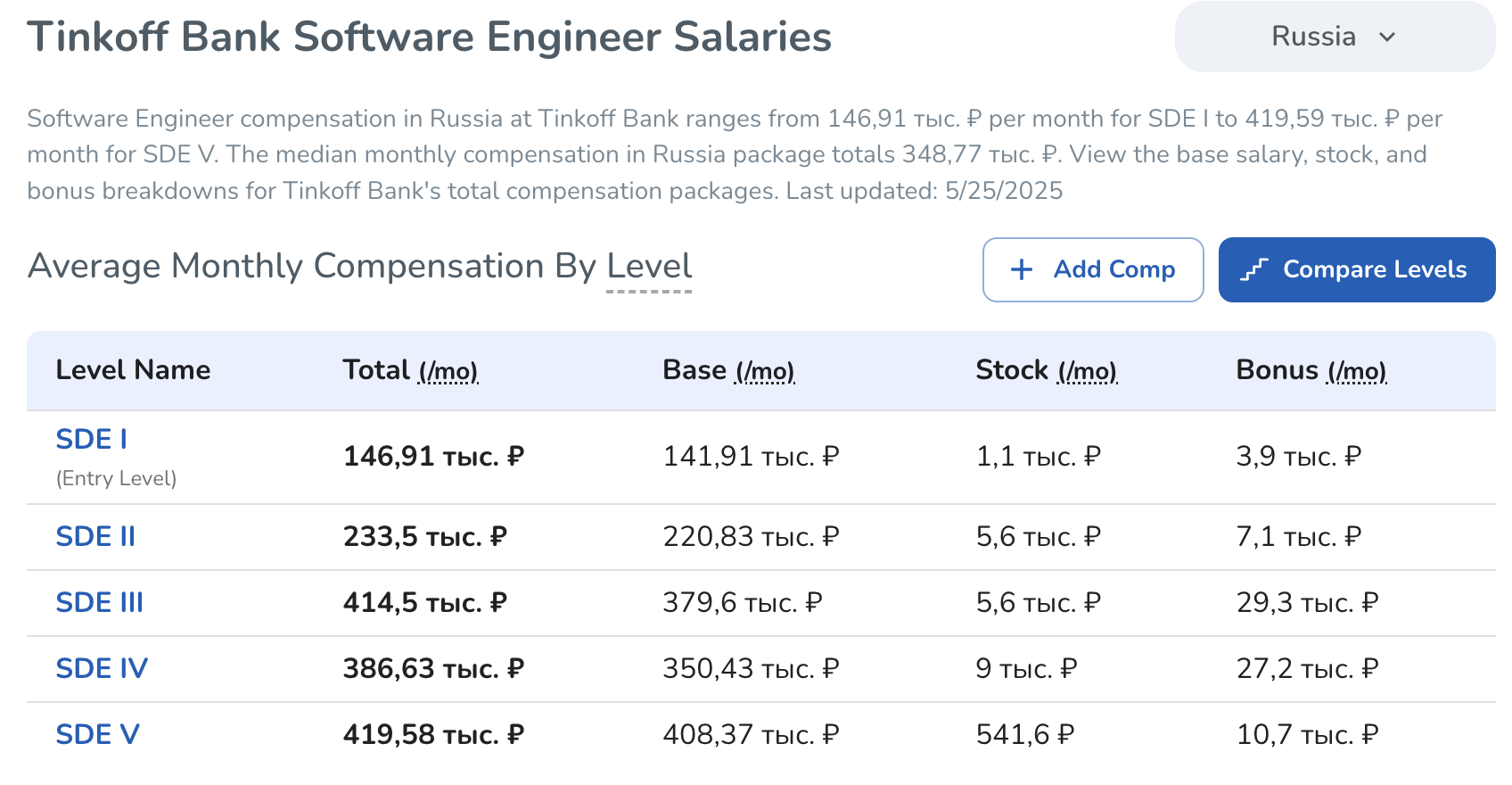Click the underlined Level word in heading
Viewport: 1512px width, 785px height.
tap(649, 267)
